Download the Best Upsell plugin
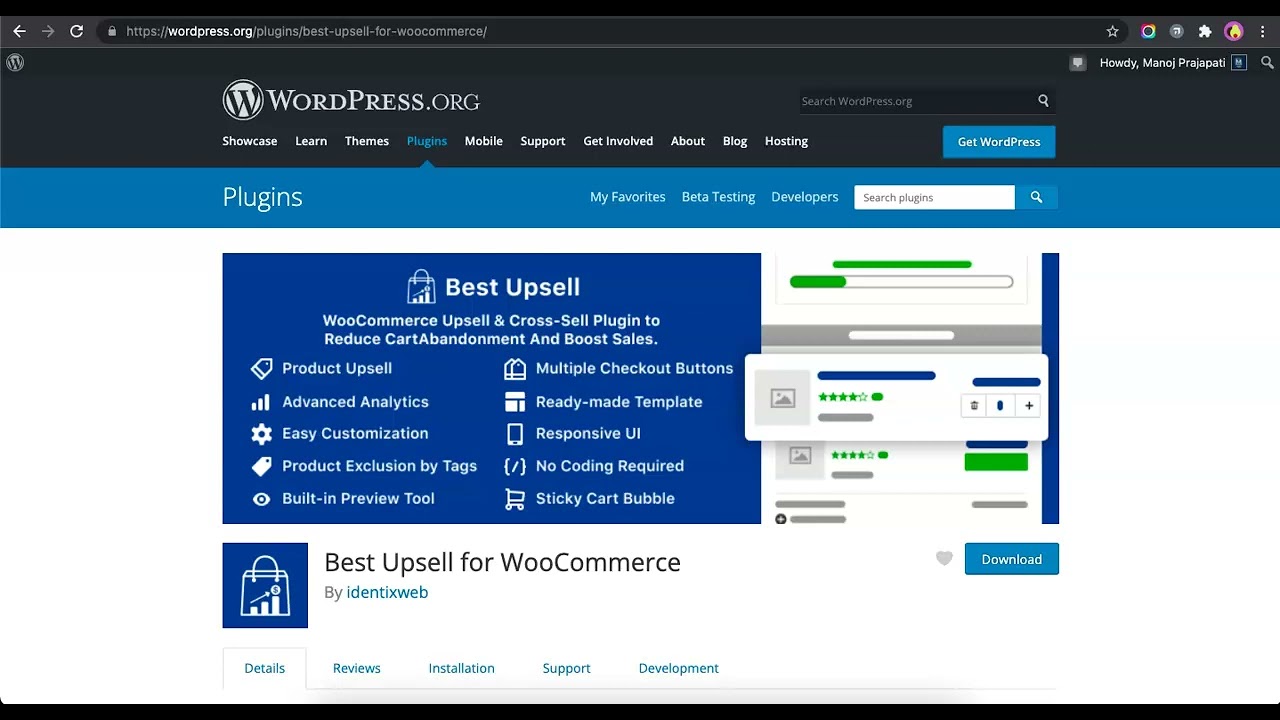This screenshot has width=1280, height=720. click(1012, 559)
